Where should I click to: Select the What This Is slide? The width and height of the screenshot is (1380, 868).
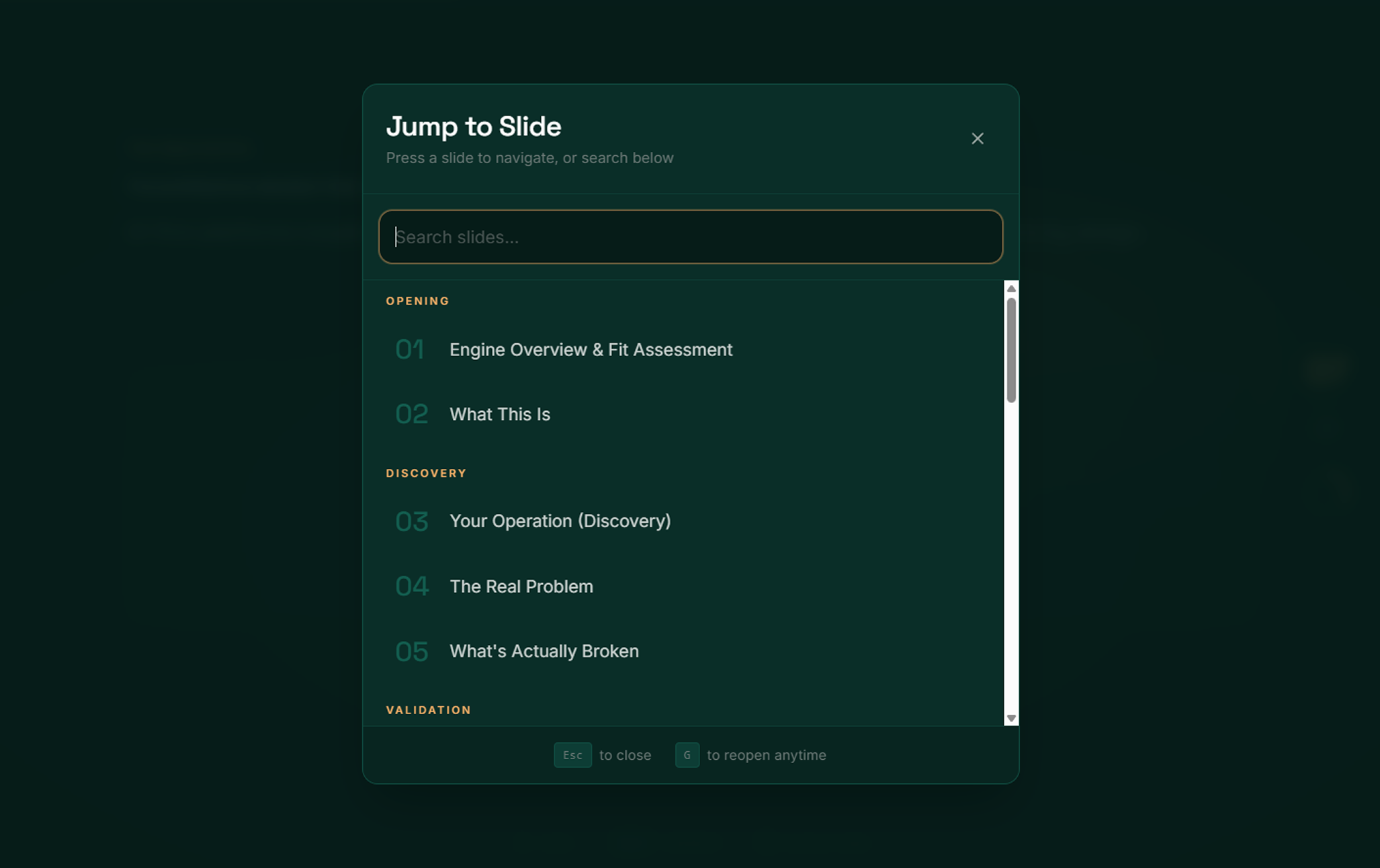coord(499,415)
